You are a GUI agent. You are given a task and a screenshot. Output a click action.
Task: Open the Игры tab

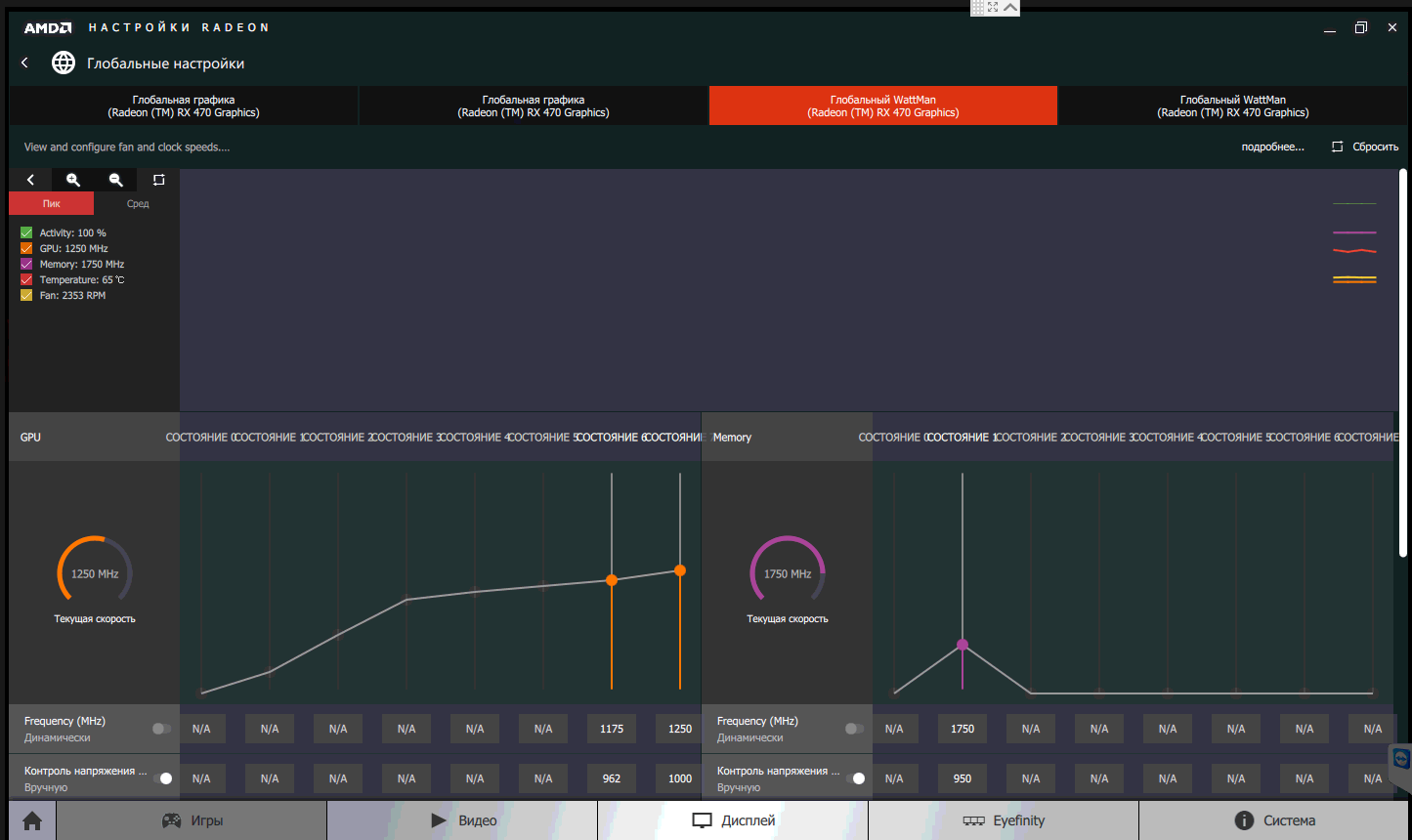pos(192,820)
